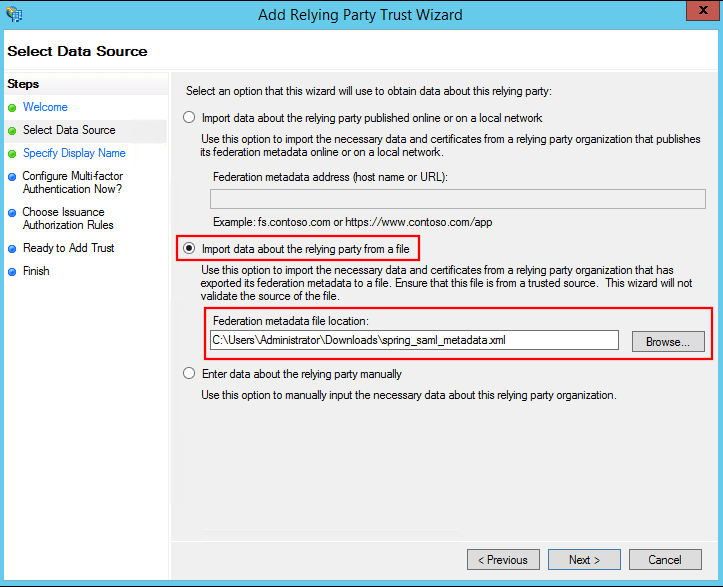Click the Steps heading
The image size is (723, 587).
pos(23,84)
